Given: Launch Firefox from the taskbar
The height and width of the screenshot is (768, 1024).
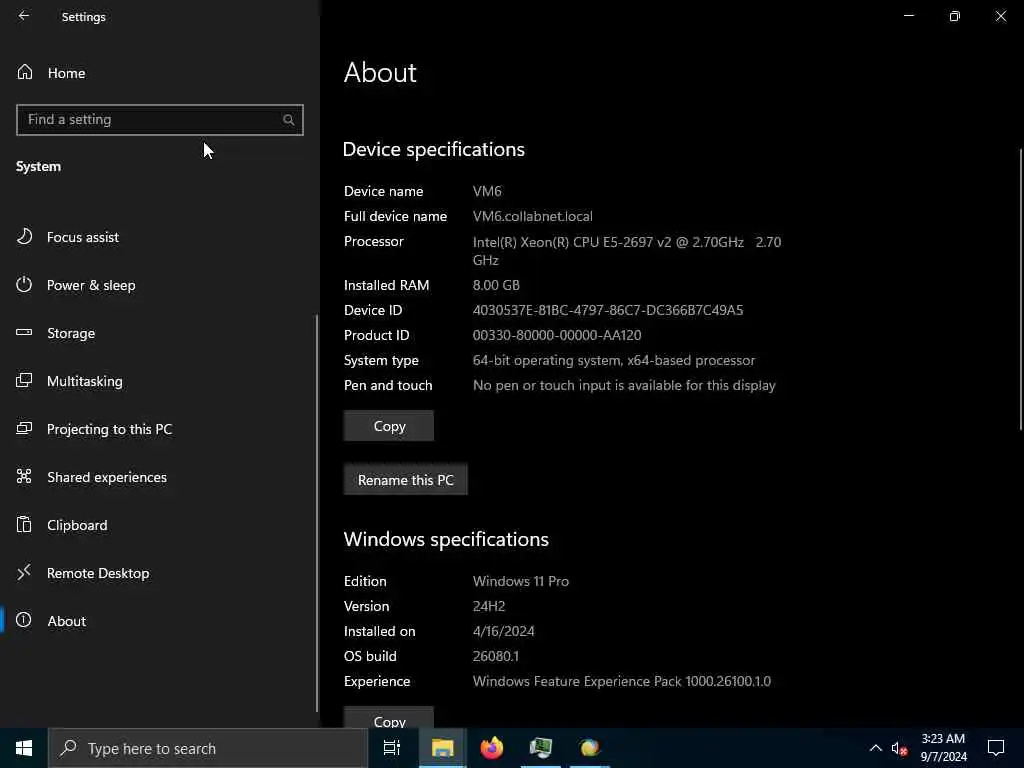Looking at the screenshot, I should coord(492,748).
